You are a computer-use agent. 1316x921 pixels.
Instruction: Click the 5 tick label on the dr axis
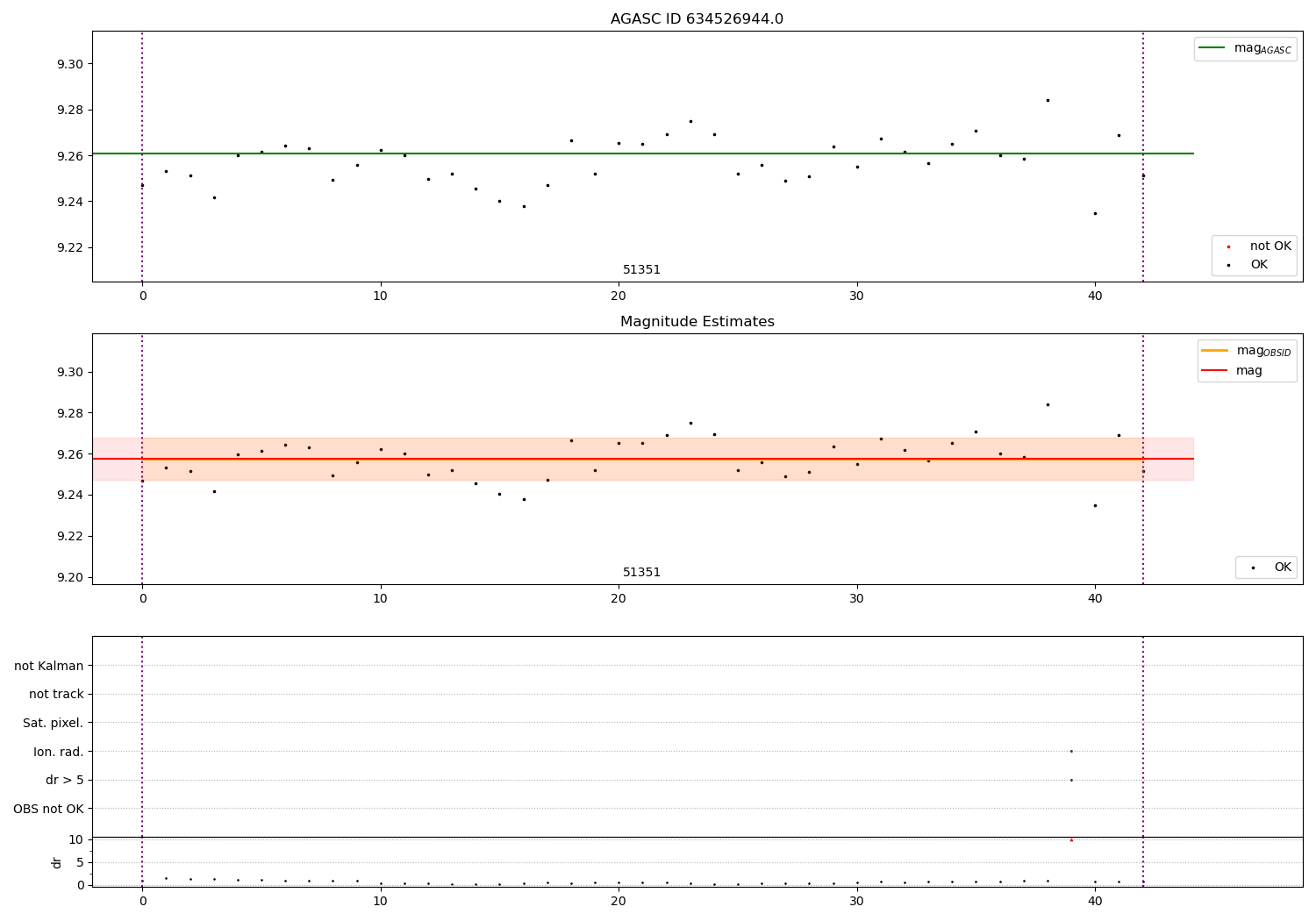[x=80, y=862]
